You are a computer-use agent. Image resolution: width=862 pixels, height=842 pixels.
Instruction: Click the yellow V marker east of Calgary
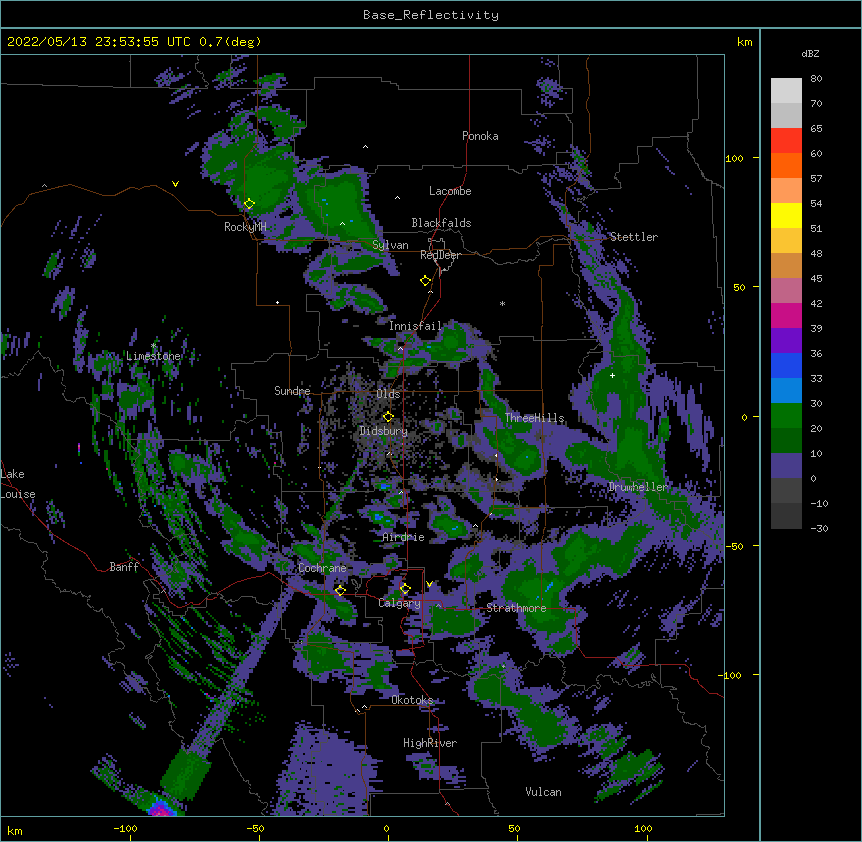click(429, 584)
